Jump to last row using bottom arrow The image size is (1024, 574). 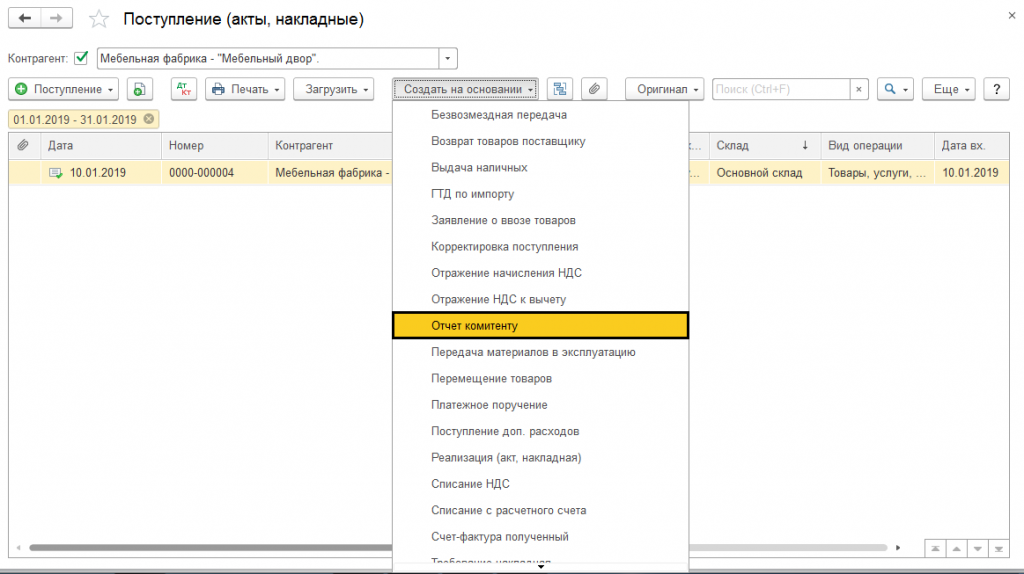1000,548
